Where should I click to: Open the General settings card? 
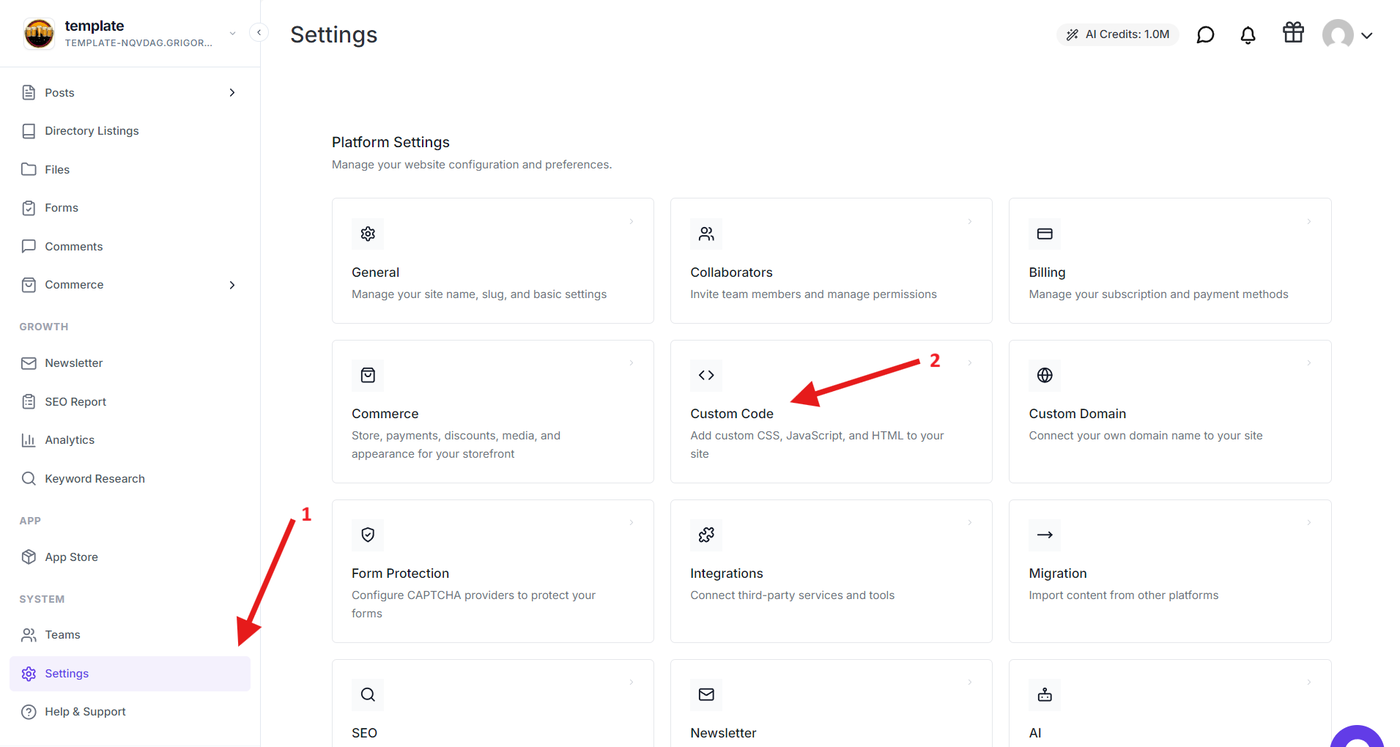[x=493, y=261]
